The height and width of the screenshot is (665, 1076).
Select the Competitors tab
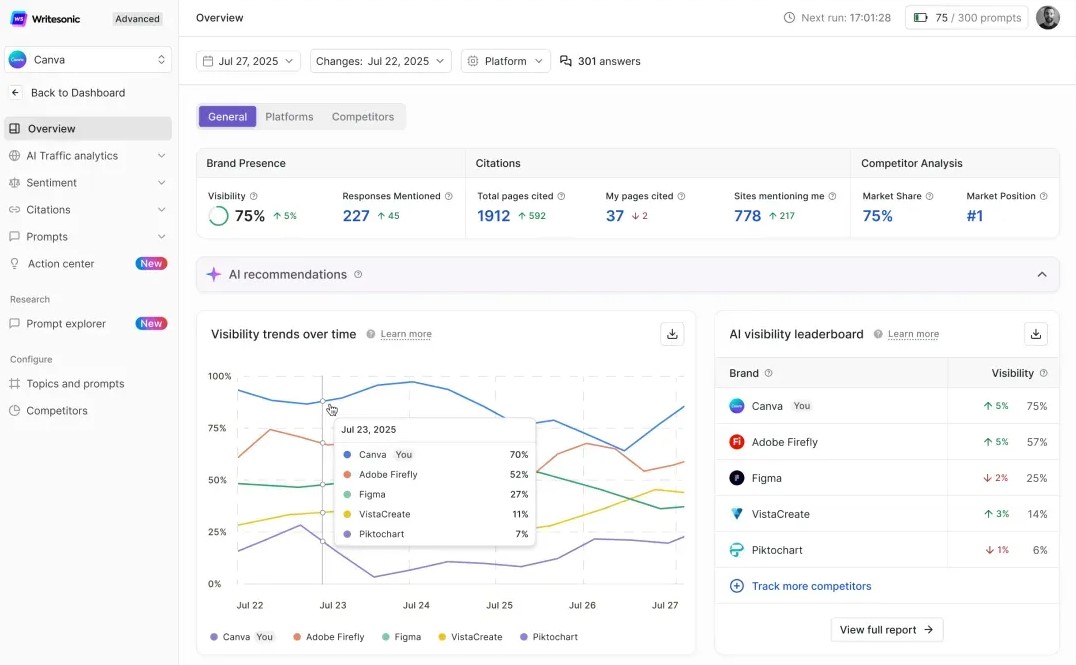(x=362, y=116)
